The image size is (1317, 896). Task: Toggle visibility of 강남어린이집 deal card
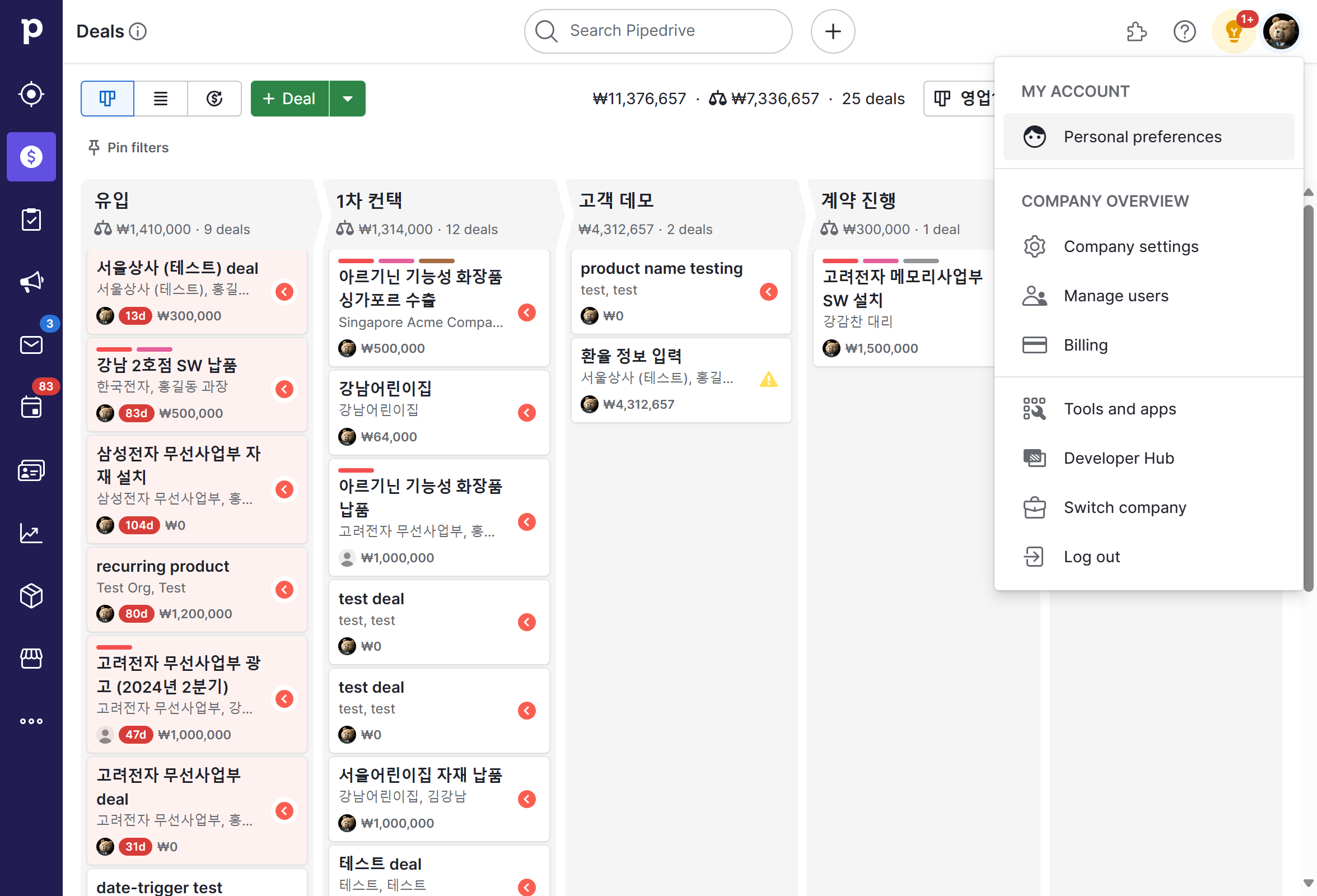(x=527, y=412)
